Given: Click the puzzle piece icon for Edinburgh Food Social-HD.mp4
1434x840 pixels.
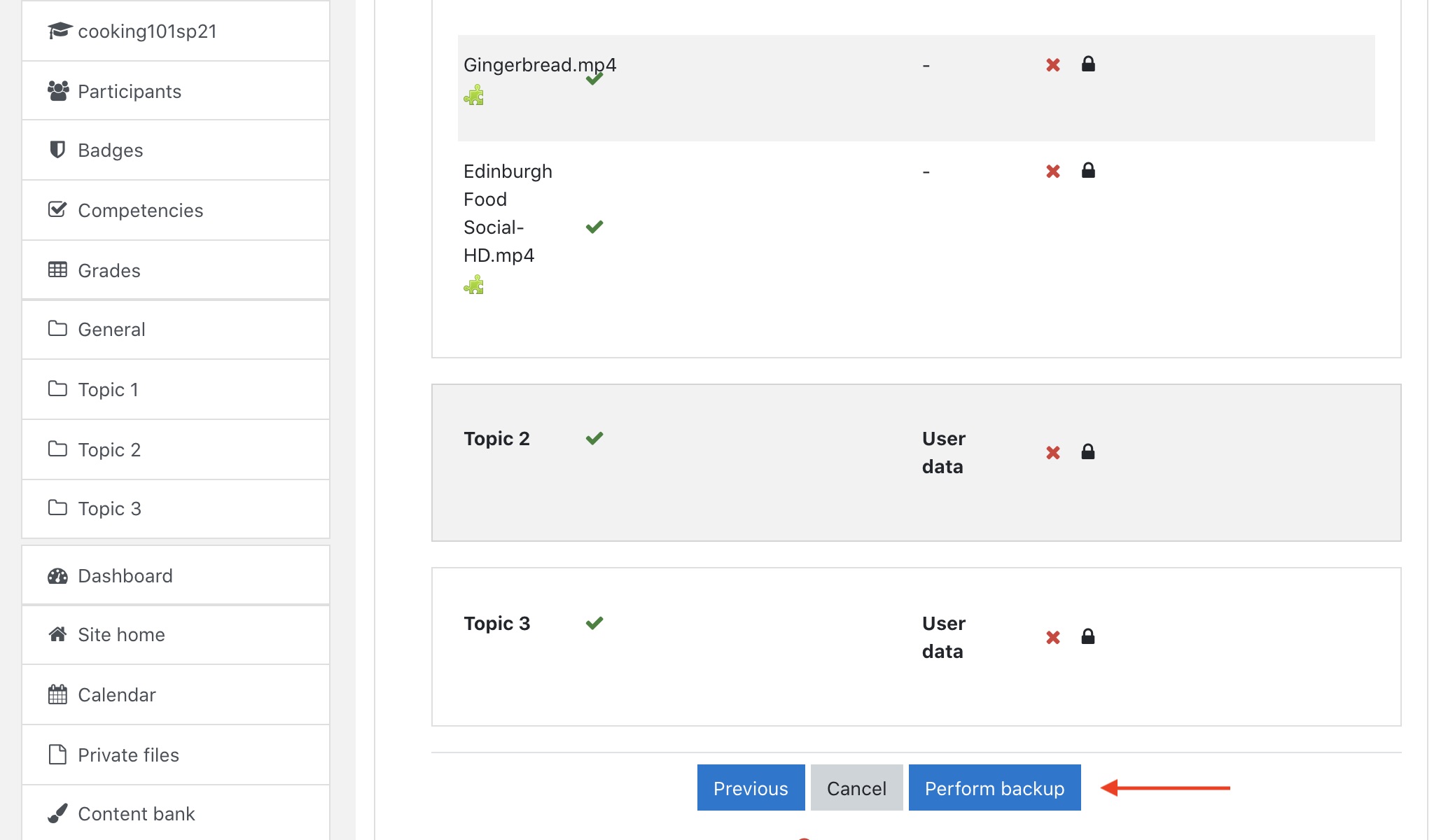Looking at the screenshot, I should pyautogui.click(x=474, y=284).
